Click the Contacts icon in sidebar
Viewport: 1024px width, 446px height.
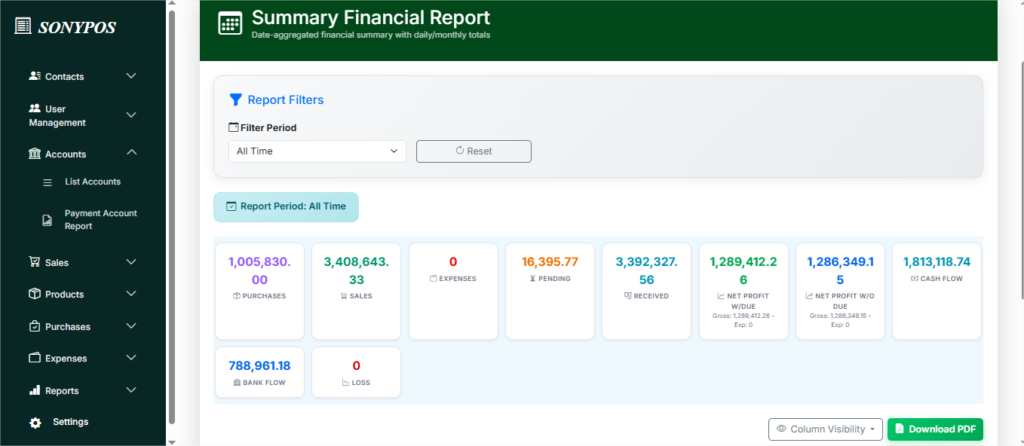pyautogui.click(x=35, y=76)
